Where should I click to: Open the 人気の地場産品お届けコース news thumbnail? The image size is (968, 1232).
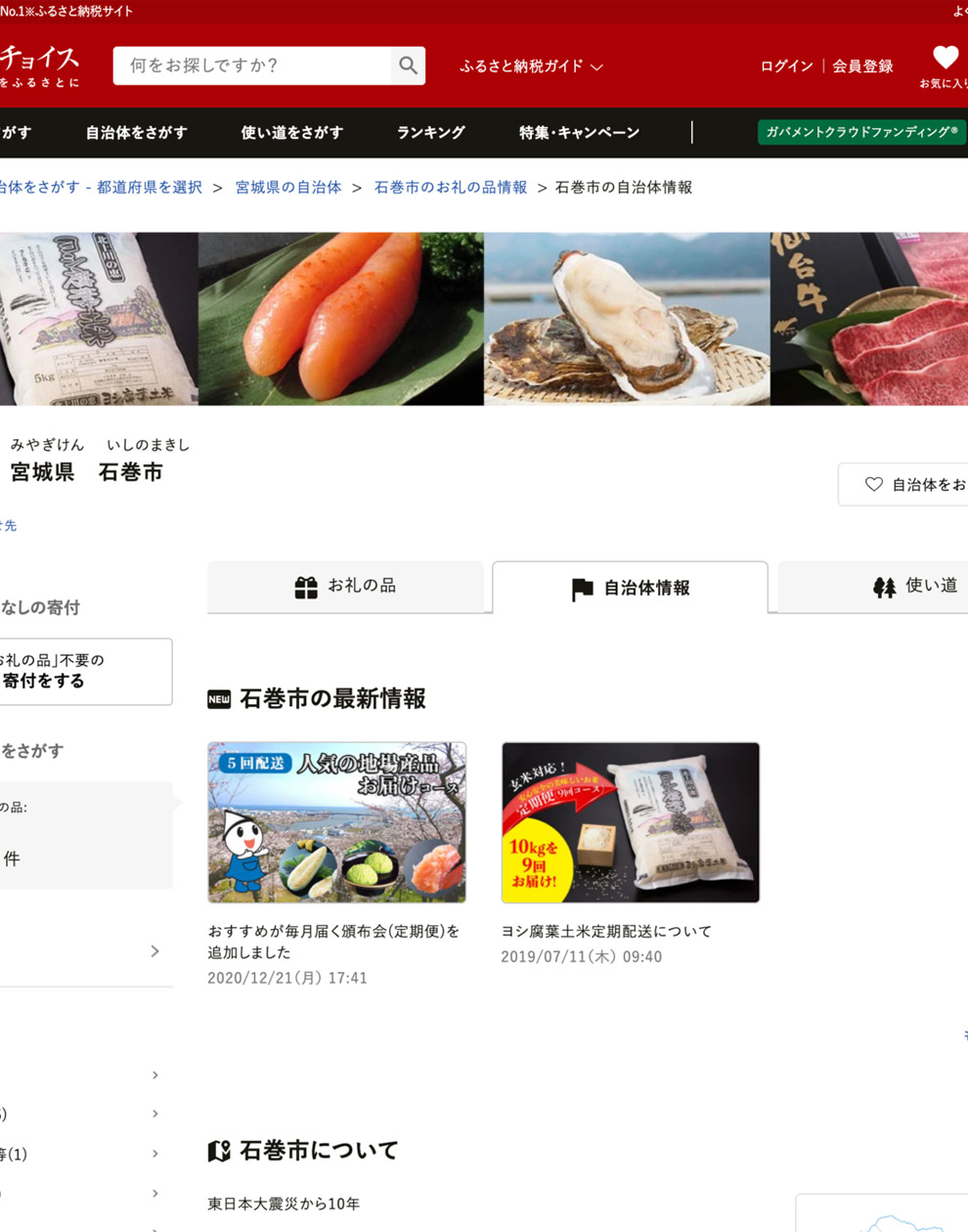click(x=336, y=822)
